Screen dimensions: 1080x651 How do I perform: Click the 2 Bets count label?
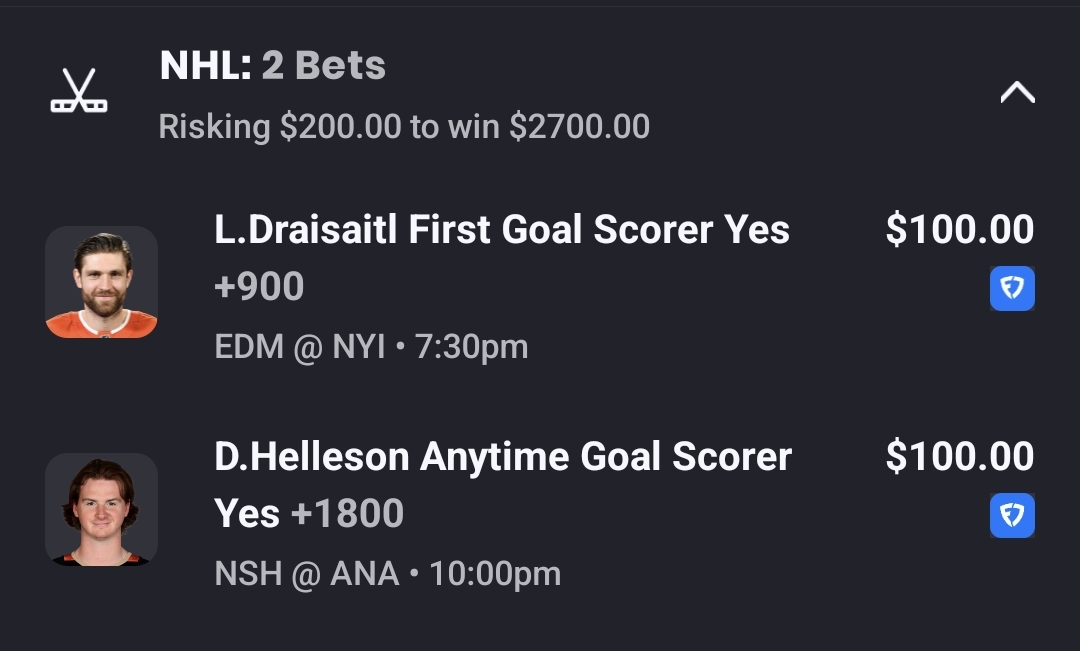click(x=323, y=66)
